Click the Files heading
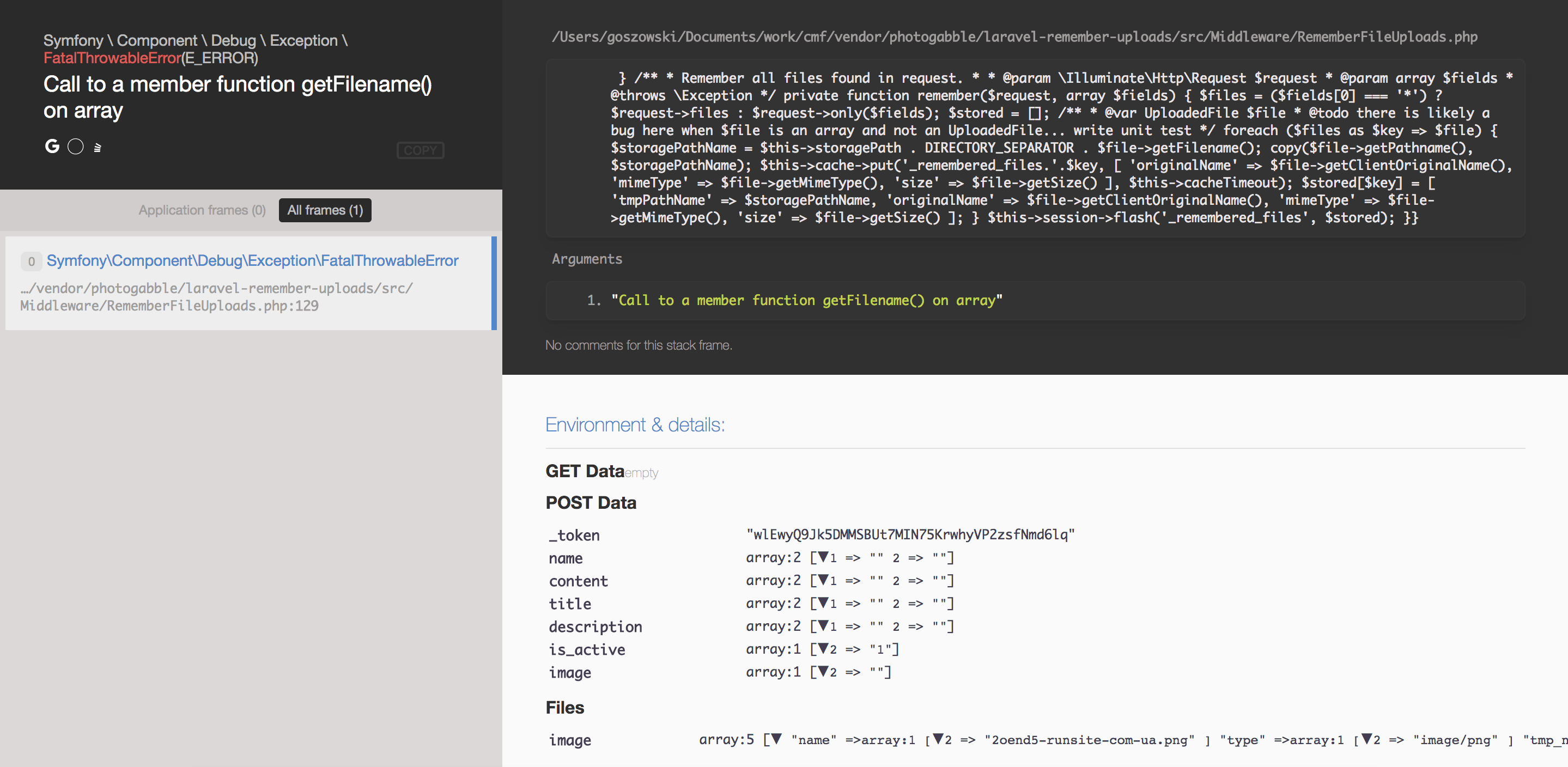1568x767 pixels. [565, 708]
